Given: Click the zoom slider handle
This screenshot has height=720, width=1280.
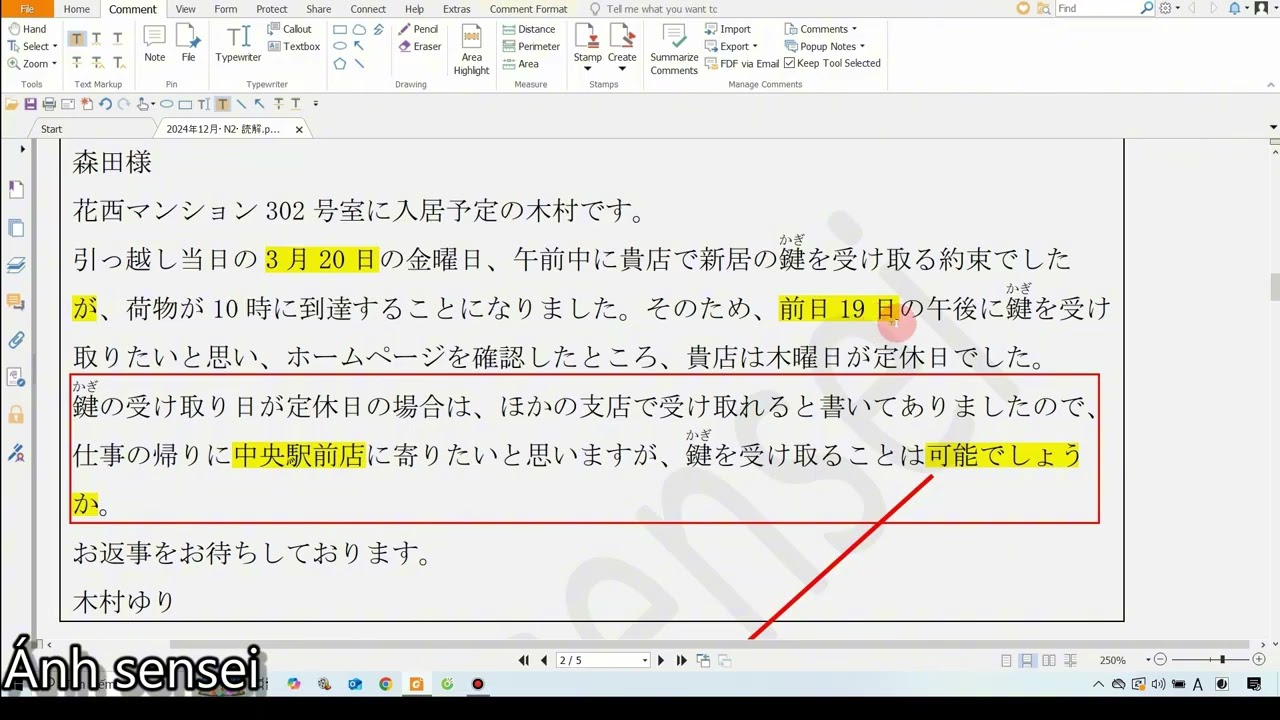Looking at the screenshot, I should pyautogui.click(x=1222, y=660).
